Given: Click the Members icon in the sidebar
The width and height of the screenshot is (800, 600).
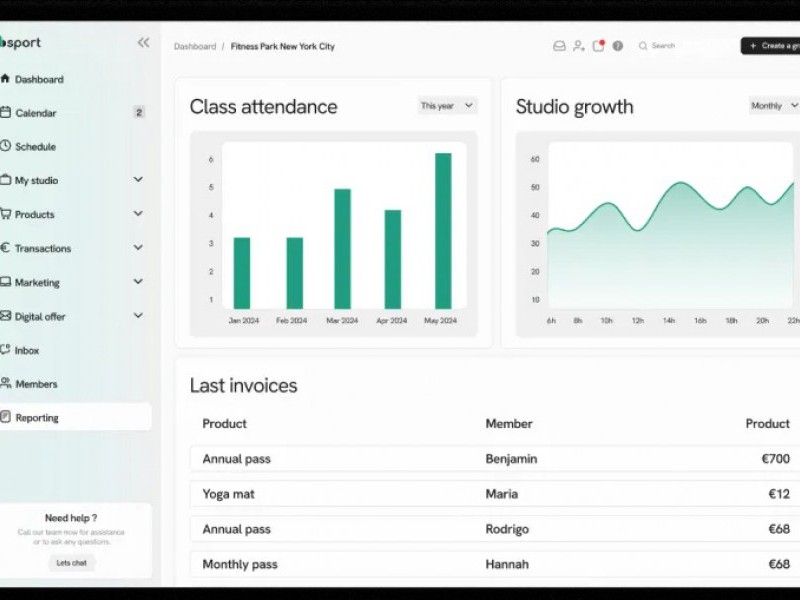Looking at the screenshot, I should pyautogui.click(x=6, y=383).
